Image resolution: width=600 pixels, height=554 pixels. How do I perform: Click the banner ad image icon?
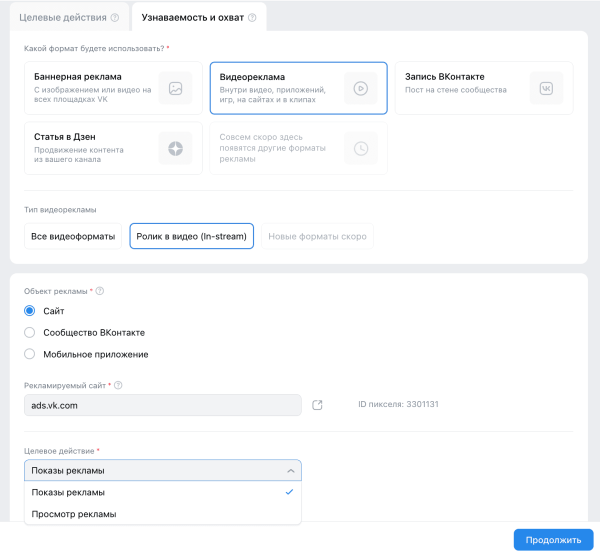175,88
